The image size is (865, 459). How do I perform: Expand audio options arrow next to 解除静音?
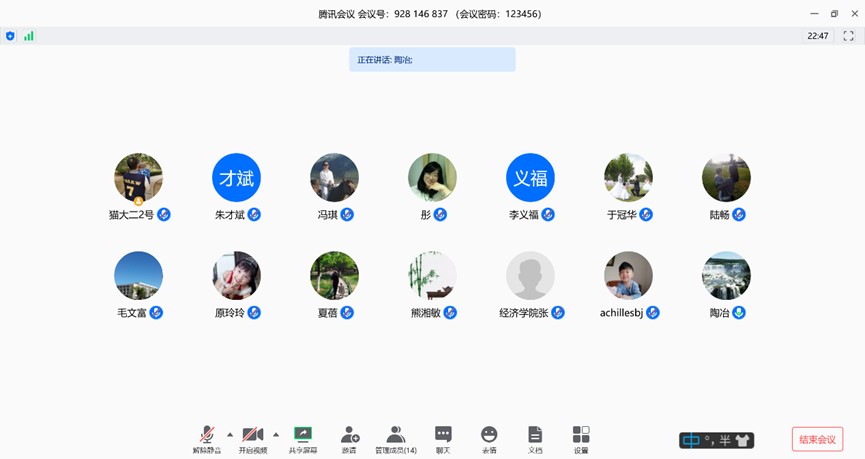(x=230, y=434)
